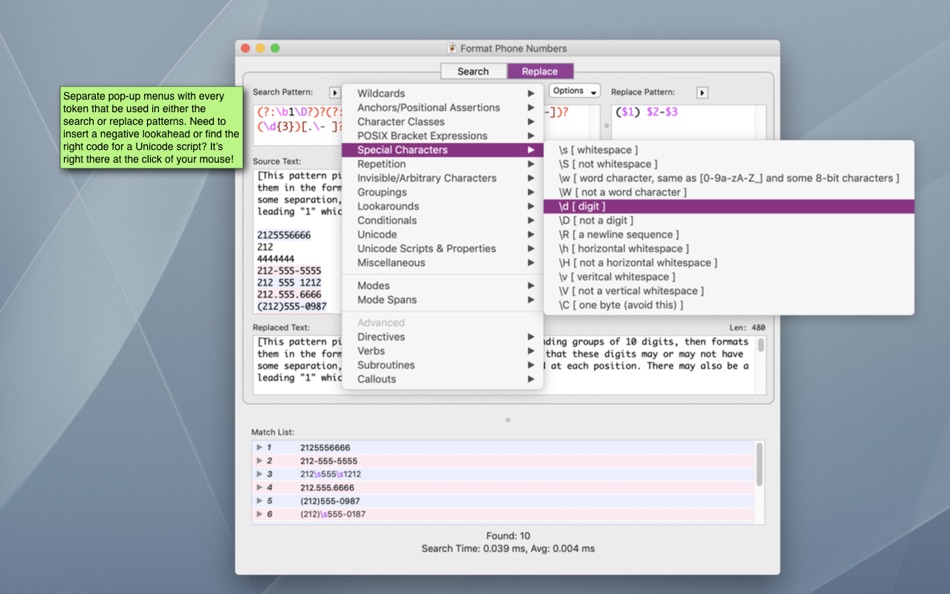Open Invisible/Arbitrary Characters submenu

(x=442, y=178)
